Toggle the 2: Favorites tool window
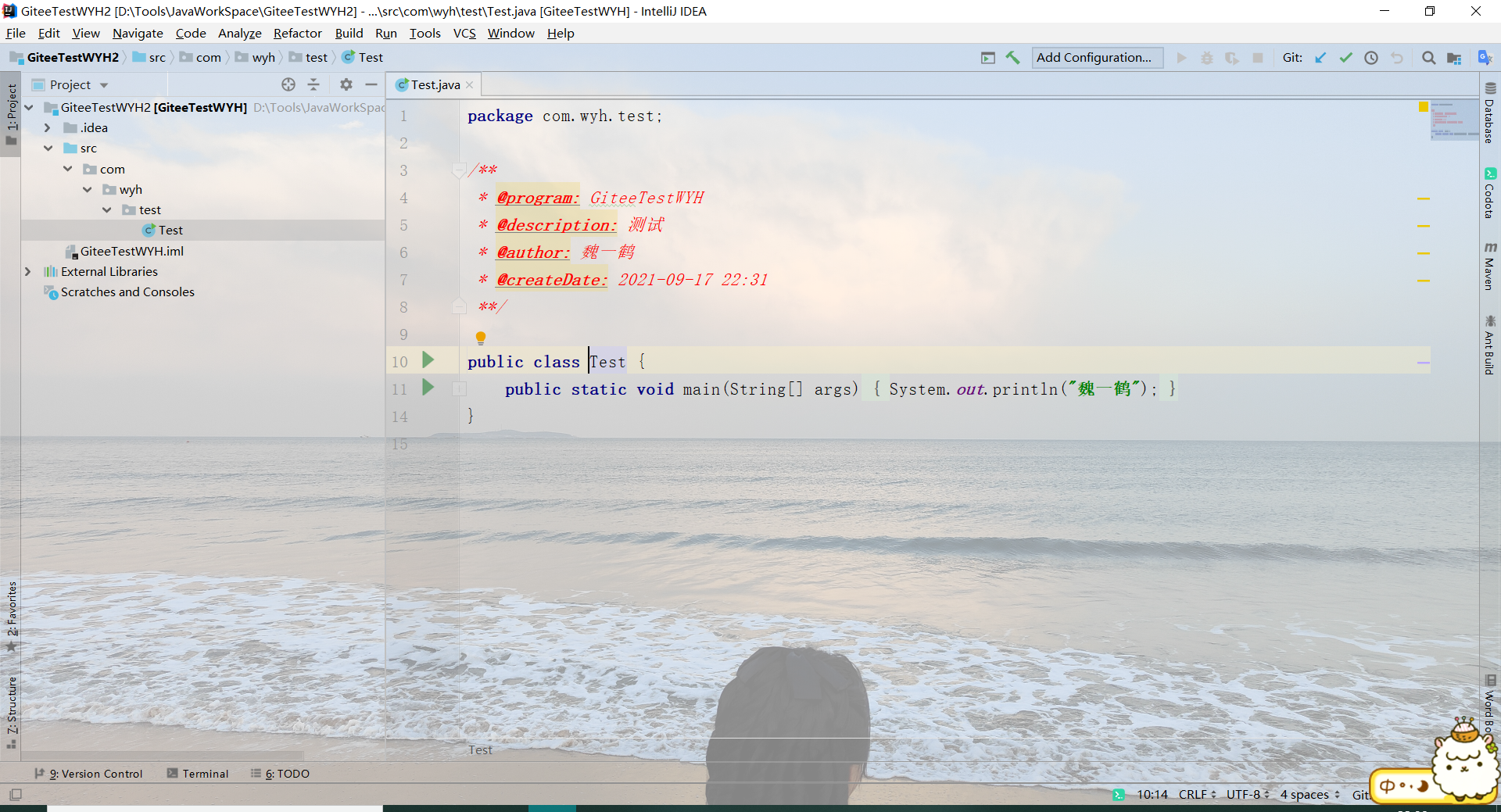Viewport: 1501px width, 812px height. pos(11,617)
